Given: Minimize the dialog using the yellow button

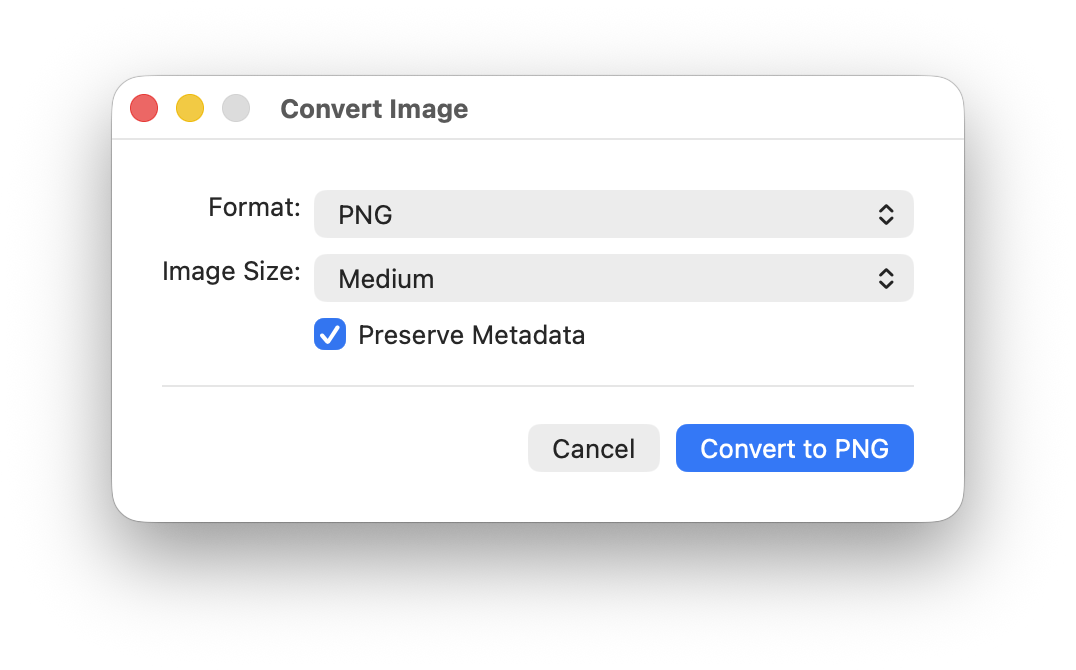Looking at the screenshot, I should coord(190,108).
